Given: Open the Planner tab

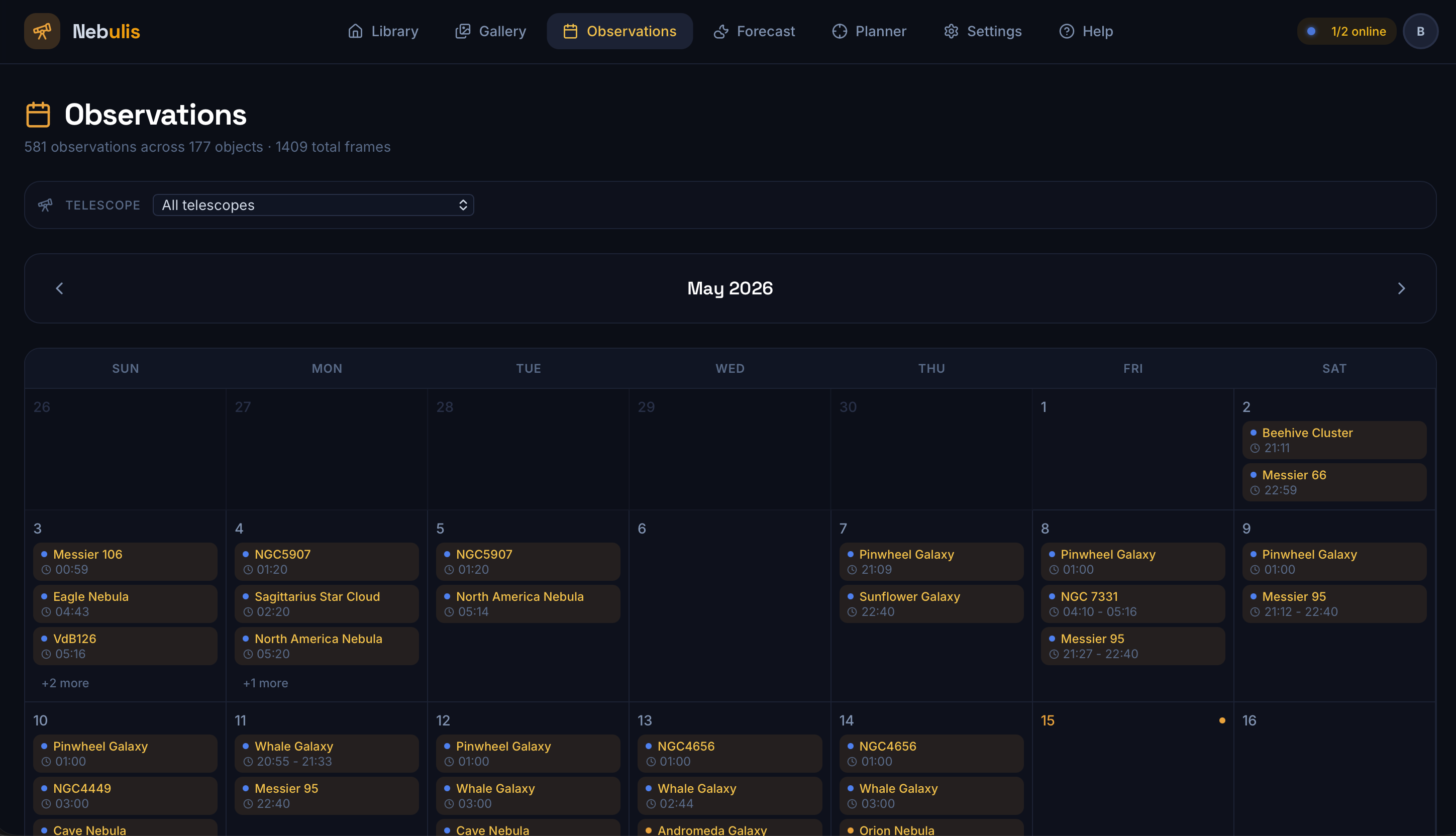Looking at the screenshot, I should pyautogui.click(x=869, y=31).
